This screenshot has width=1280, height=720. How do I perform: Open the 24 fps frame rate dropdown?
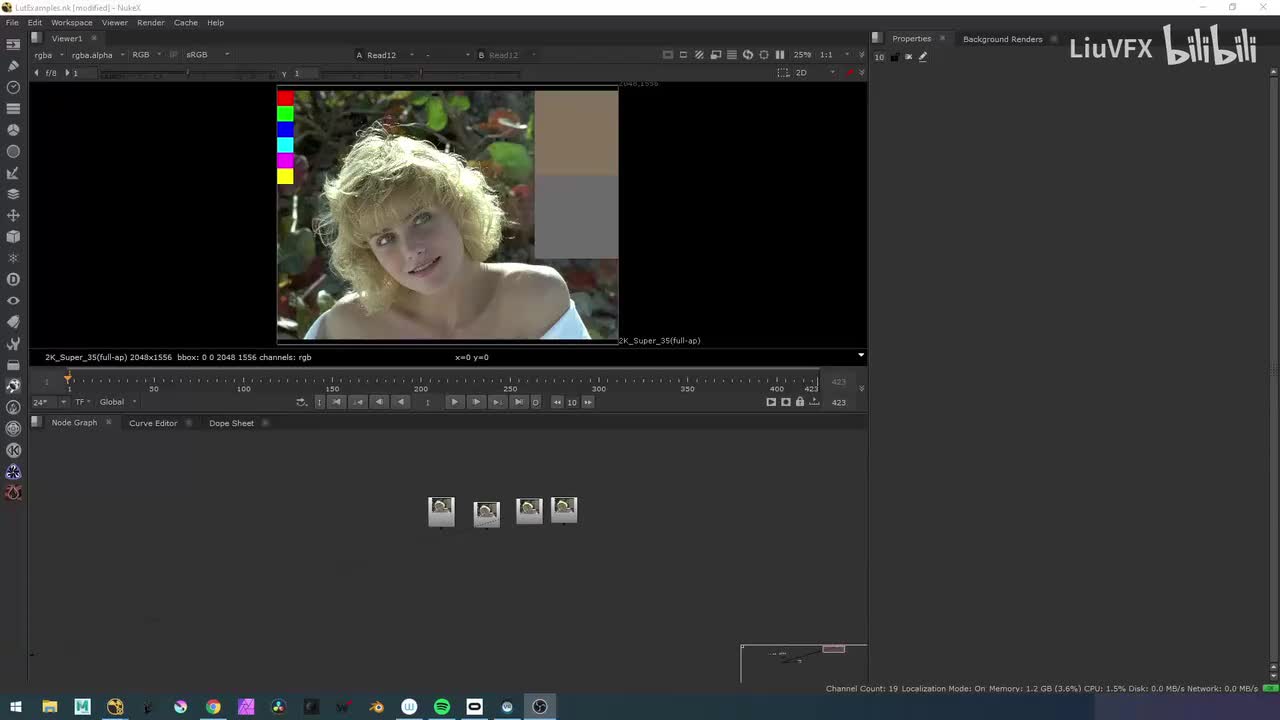click(50, 402)
